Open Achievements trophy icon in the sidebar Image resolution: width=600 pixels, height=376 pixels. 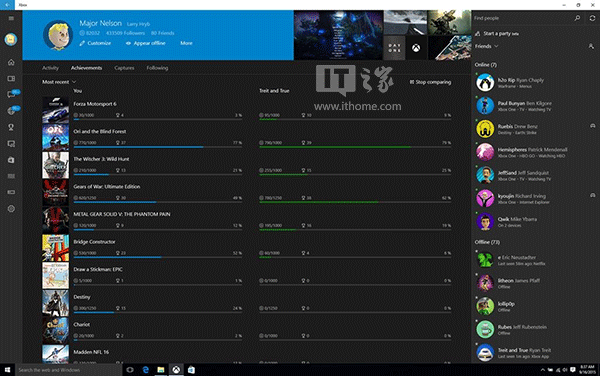tap(11, 127)
